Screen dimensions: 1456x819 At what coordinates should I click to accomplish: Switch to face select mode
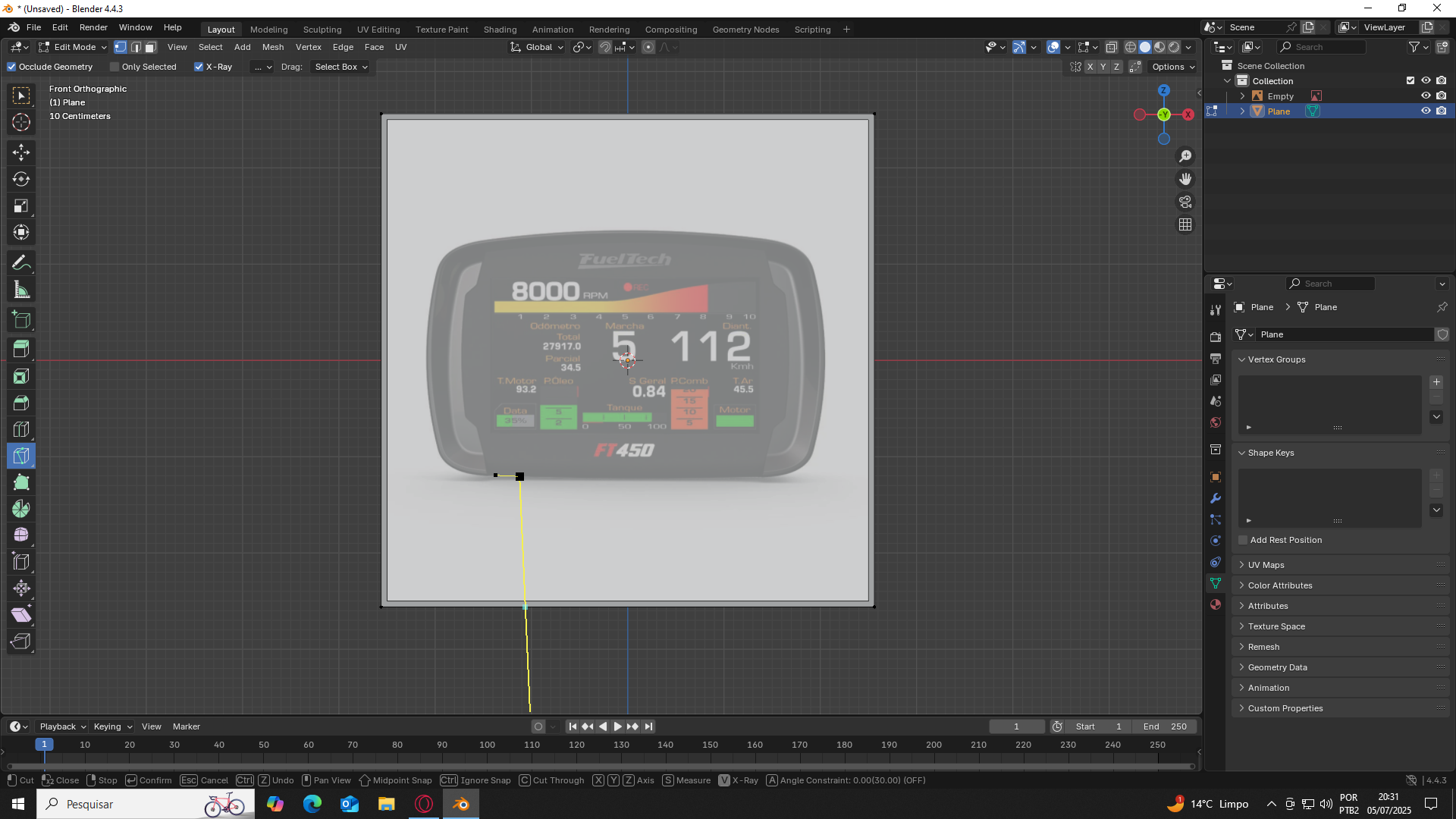click(x=150, y=47)
